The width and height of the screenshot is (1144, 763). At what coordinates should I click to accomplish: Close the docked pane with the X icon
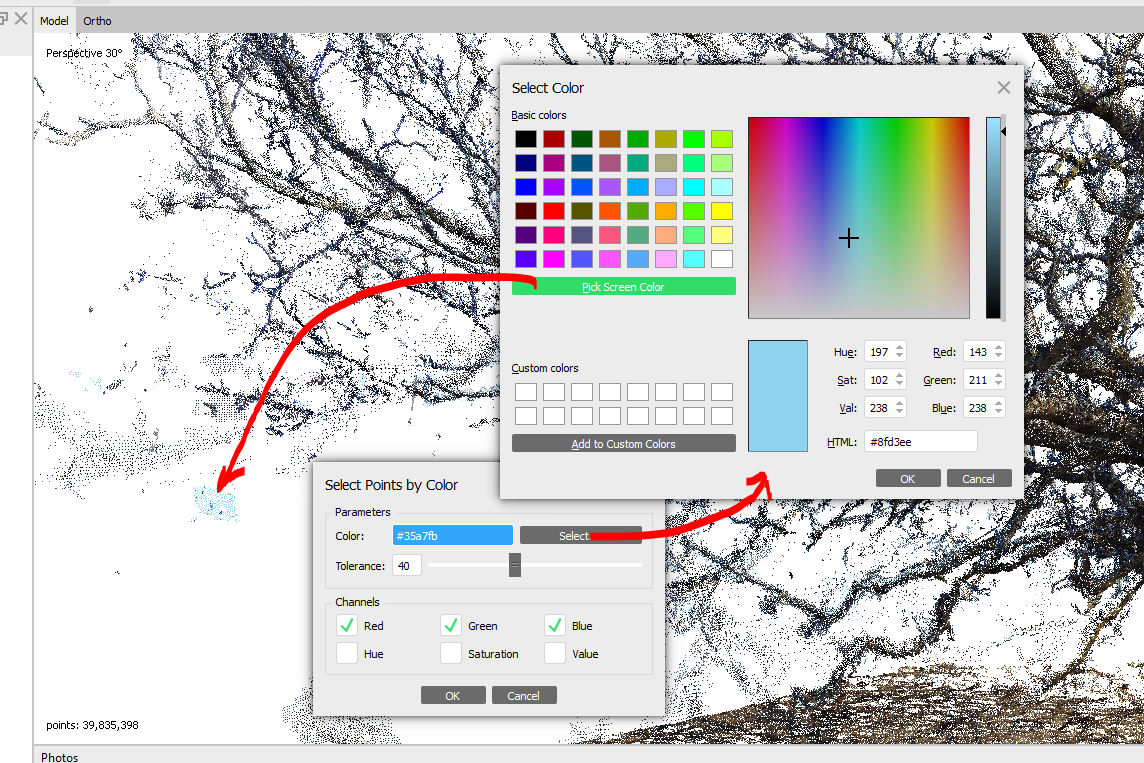pos(21,18)
